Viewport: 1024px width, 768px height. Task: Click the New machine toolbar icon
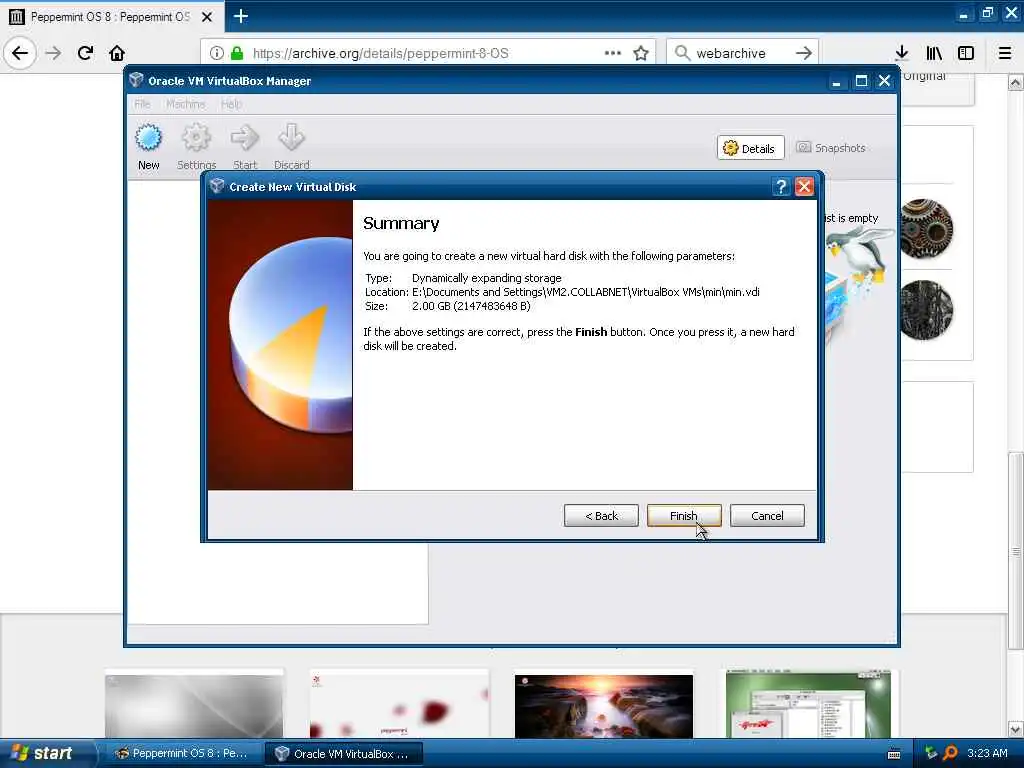pyautogui.click(x=148, y=148)
